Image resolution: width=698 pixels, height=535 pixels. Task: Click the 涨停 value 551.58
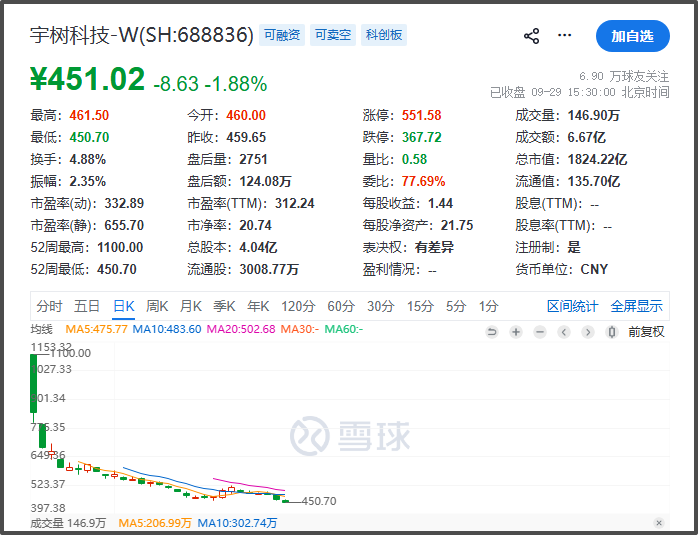pos(422,116)
